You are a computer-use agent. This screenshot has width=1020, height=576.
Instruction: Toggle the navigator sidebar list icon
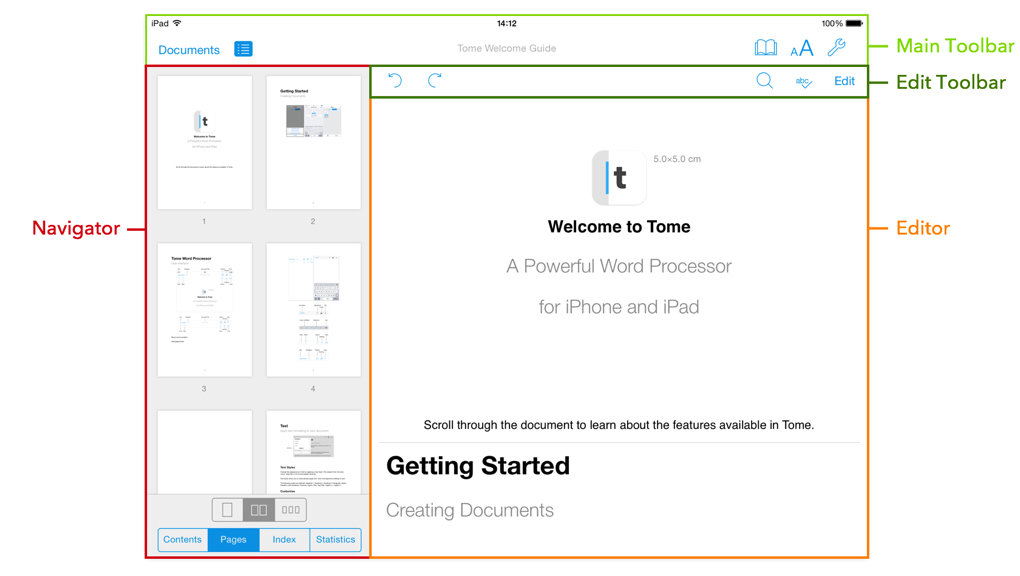[x=243, y=49]
